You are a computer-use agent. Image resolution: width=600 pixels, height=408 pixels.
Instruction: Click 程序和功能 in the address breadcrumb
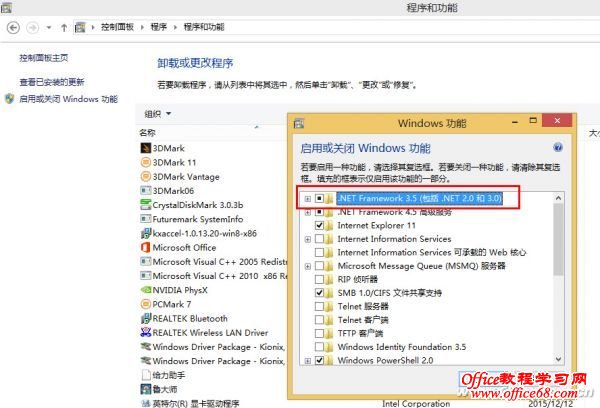point(204,27)
